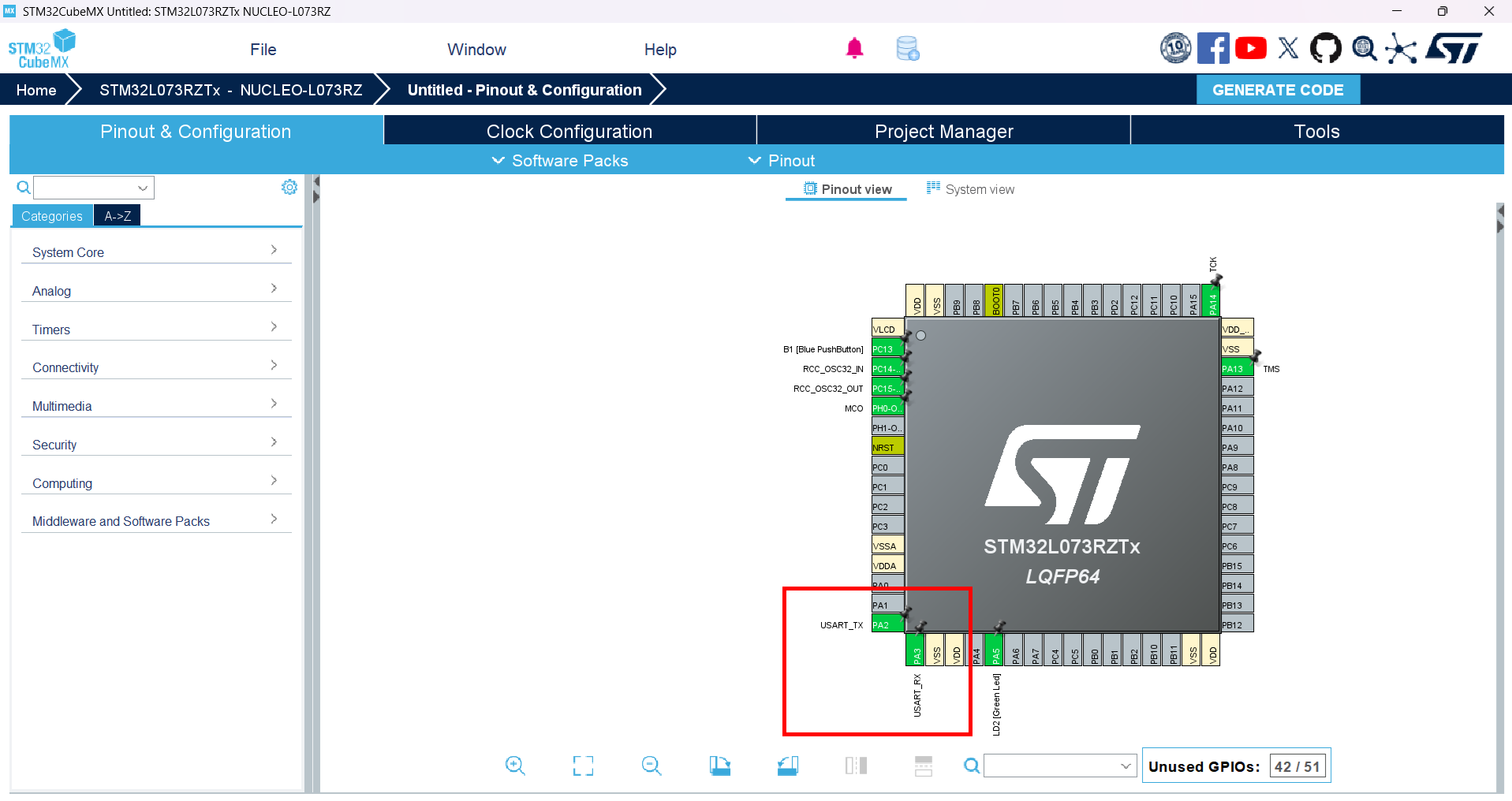Click the settings gear above Categories panel
Viewport: 1512px width, 801px height.
289,187
